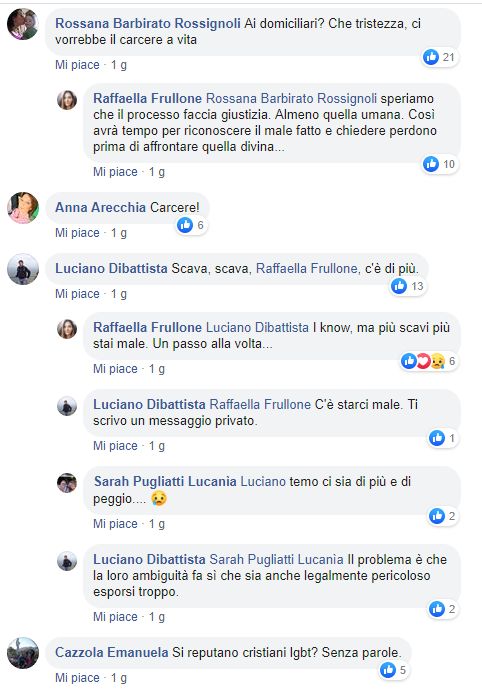Show the likes on Cazzola Emanuela's comment
Viewport: 482px width, 692px height.
click(393, 670)
